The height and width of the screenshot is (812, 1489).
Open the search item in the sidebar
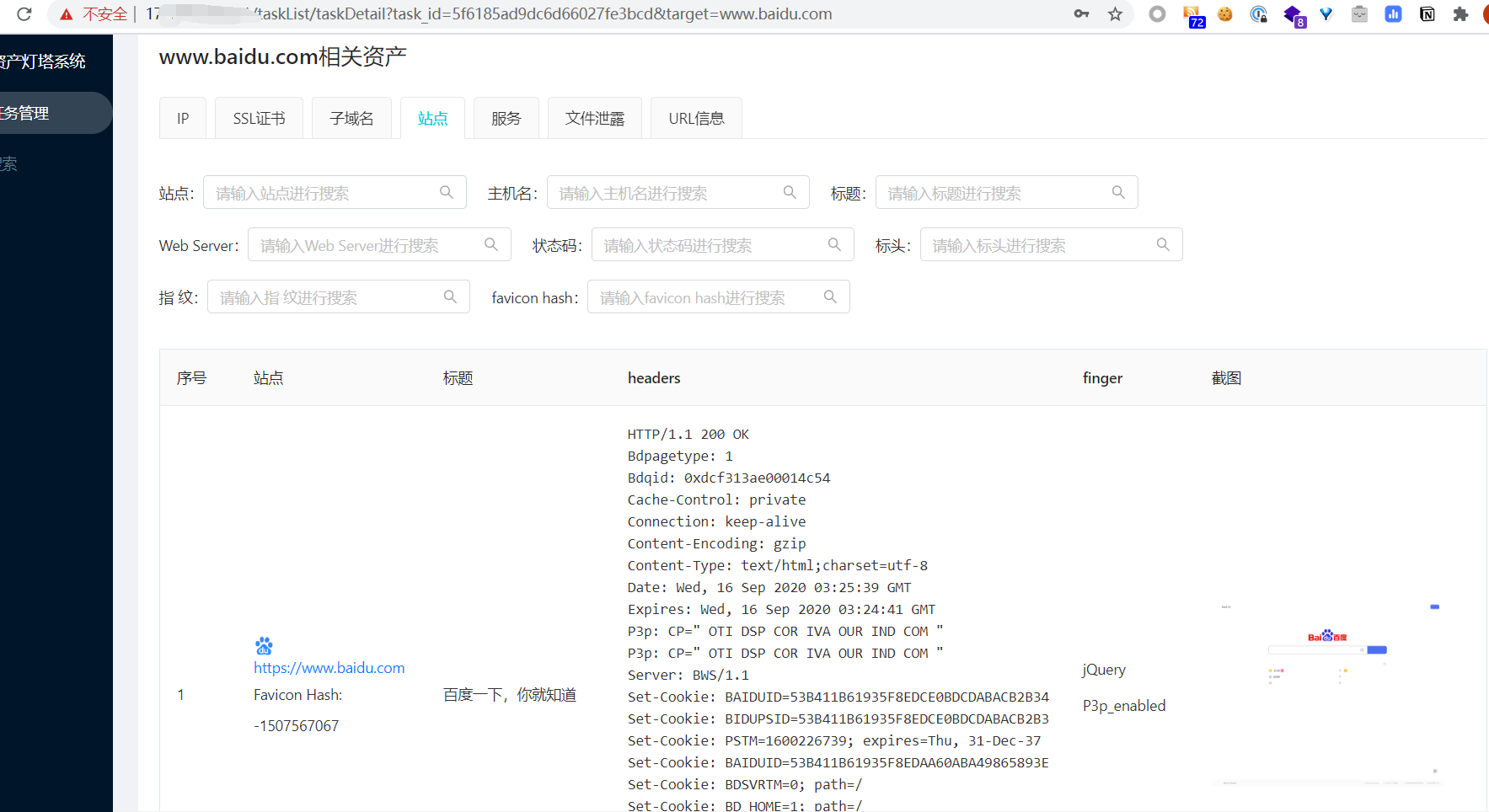tap(9, 164)
